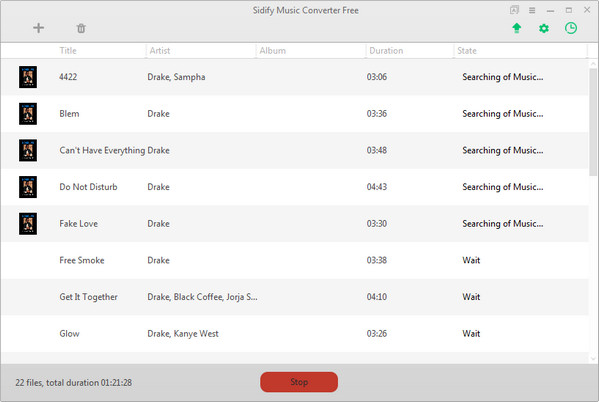Click the green upload arrow icon
The height and width of the screenshot is (402, 599).
[516, 28]
